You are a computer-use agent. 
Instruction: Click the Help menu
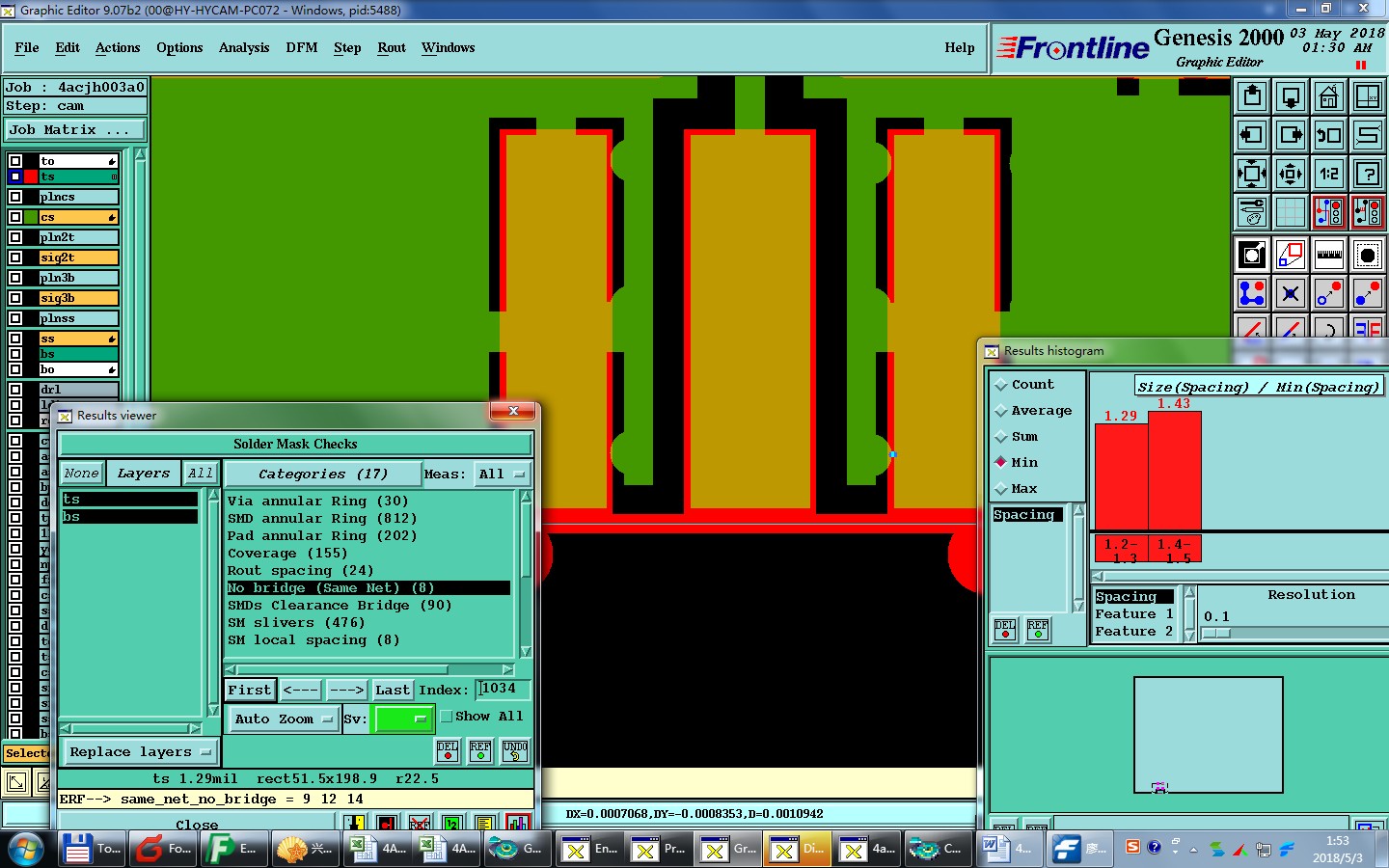[960, 47]
